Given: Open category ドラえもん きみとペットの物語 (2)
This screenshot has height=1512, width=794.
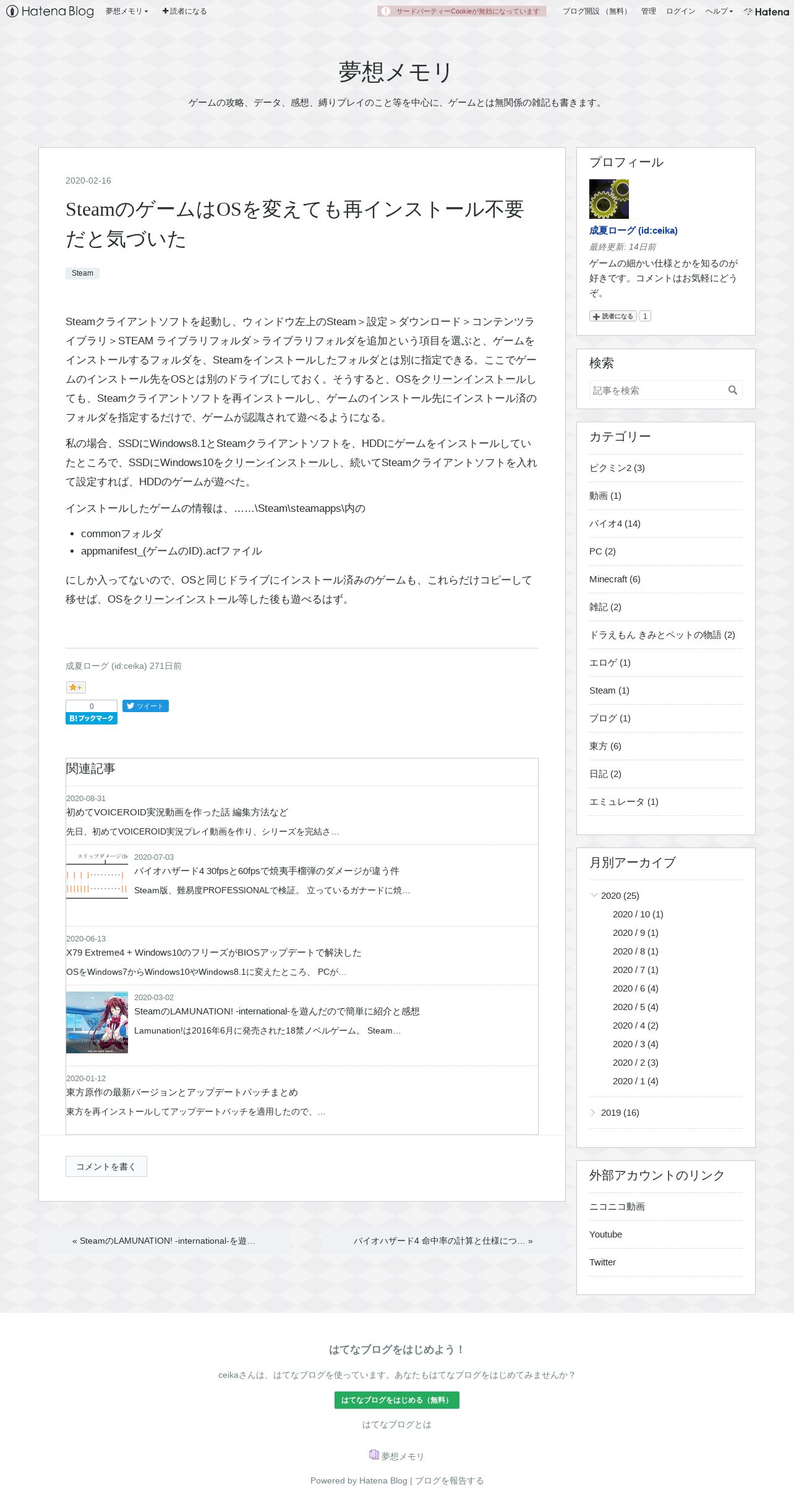Looking at the screenshot, I should click(x=662, y=635).
